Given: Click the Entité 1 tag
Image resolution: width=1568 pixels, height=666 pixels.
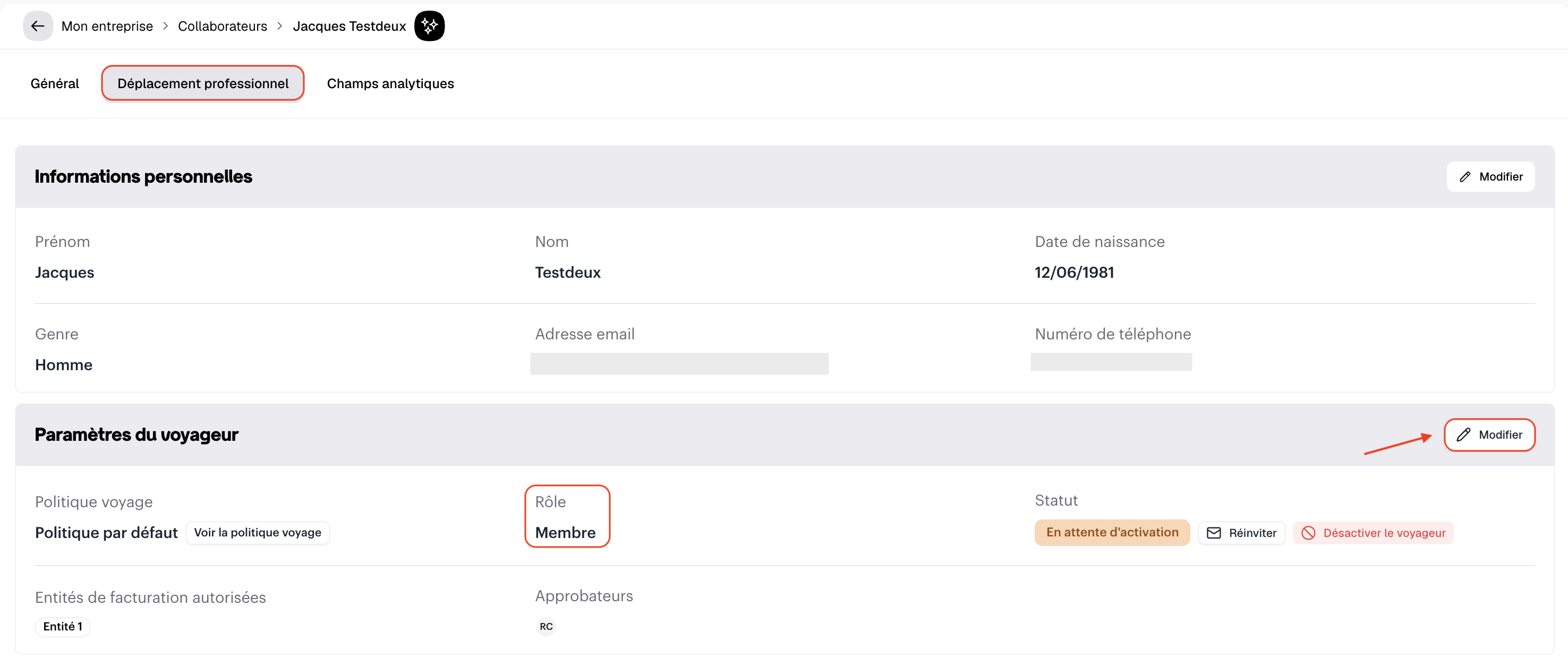Looking at the screenshot, I should (x=63, y=626).
